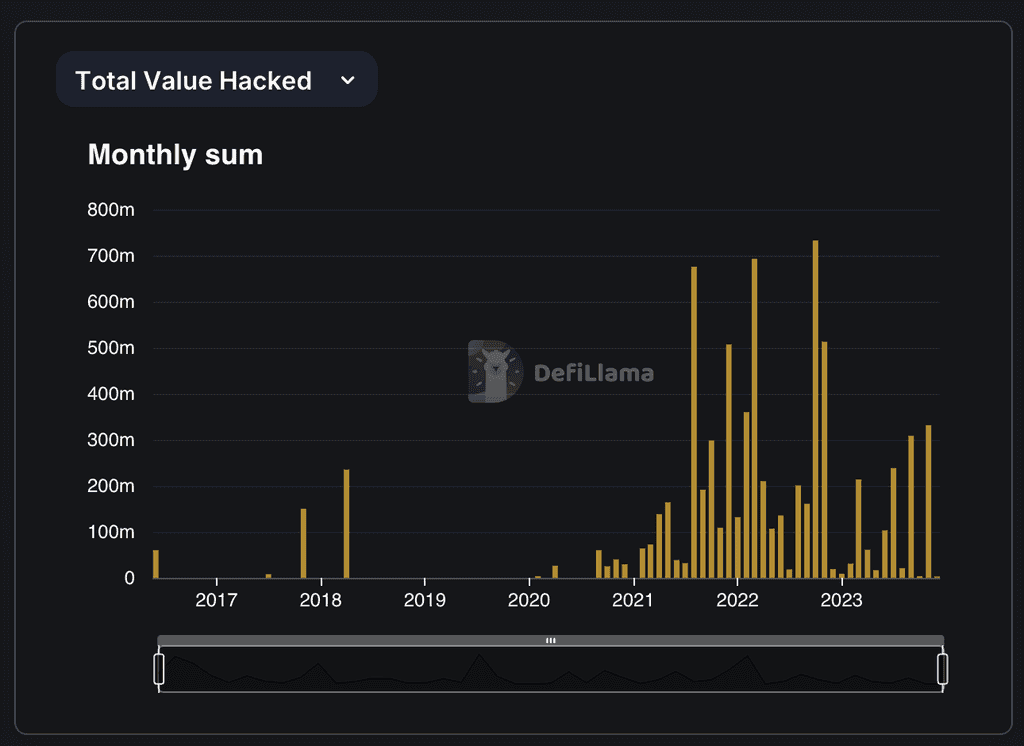The image size is (1024, 746).
Task: Click the last tall bar near 330m
Action: click(928, 502)
